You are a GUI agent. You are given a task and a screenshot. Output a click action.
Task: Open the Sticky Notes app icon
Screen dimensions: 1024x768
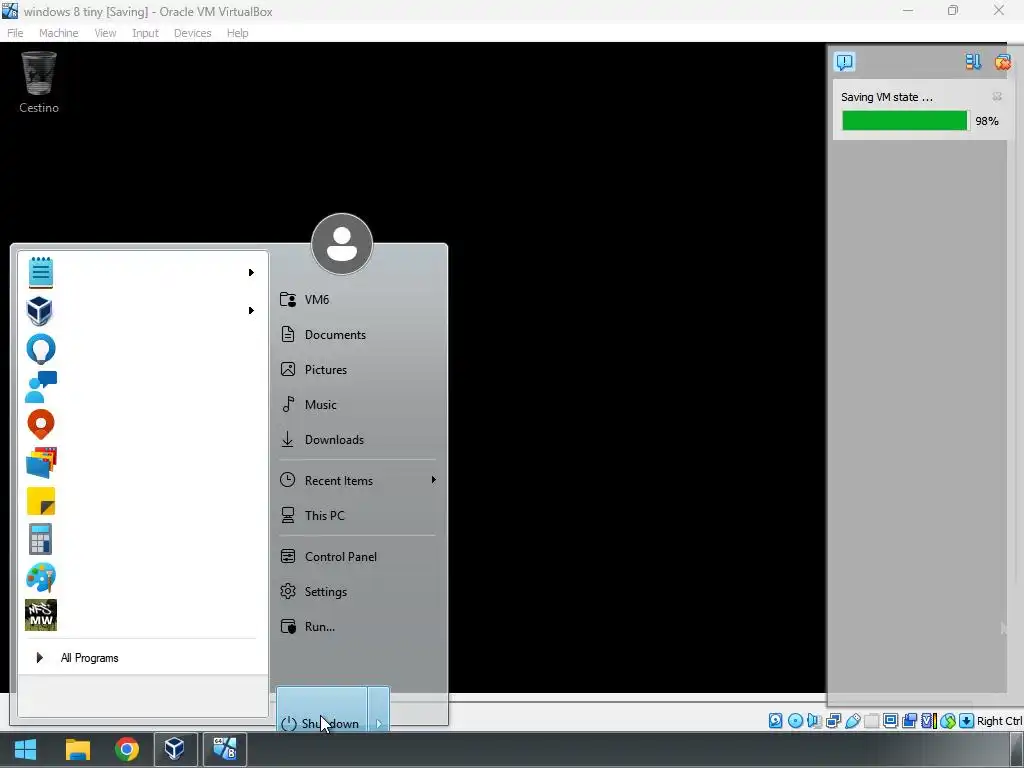(41, 502)
